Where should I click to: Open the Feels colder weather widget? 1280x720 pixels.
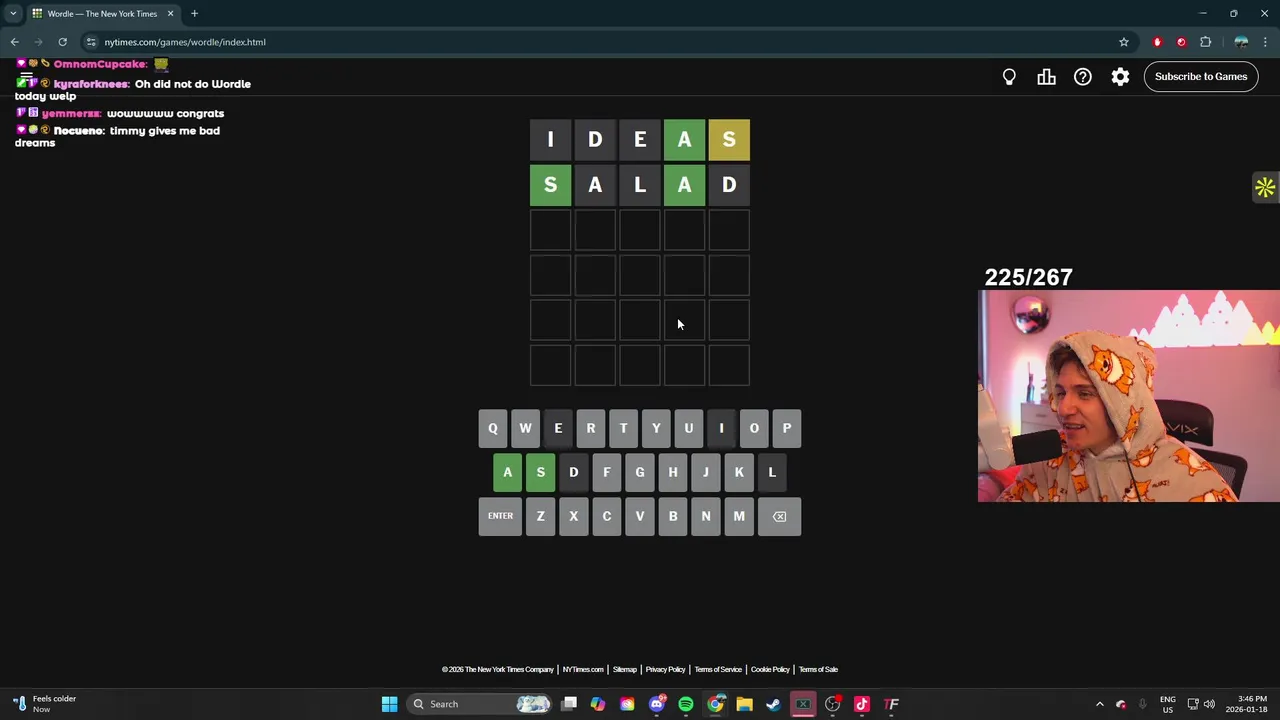[42, 704]
